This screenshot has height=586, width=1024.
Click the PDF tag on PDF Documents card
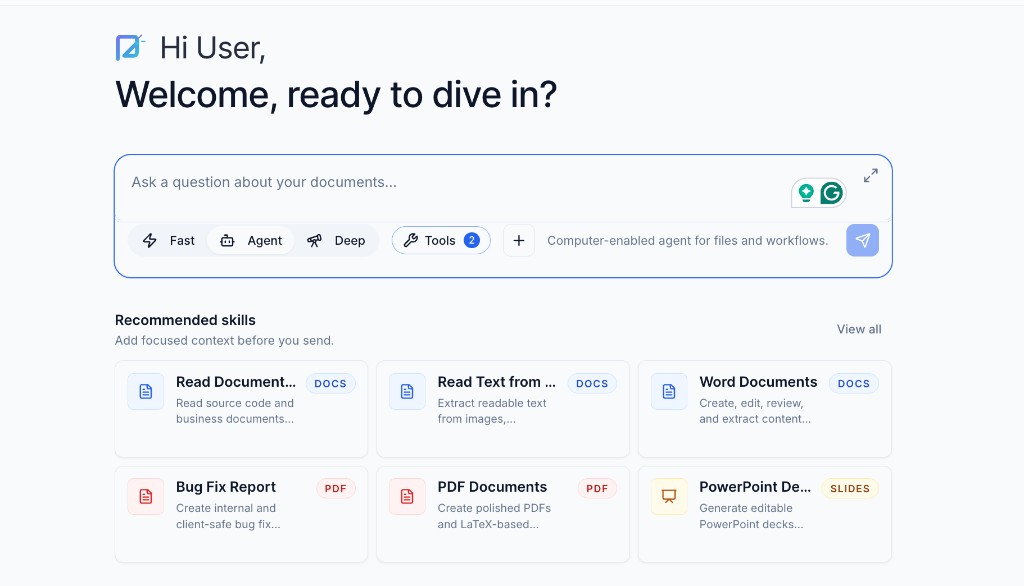[x=597, y=489]
